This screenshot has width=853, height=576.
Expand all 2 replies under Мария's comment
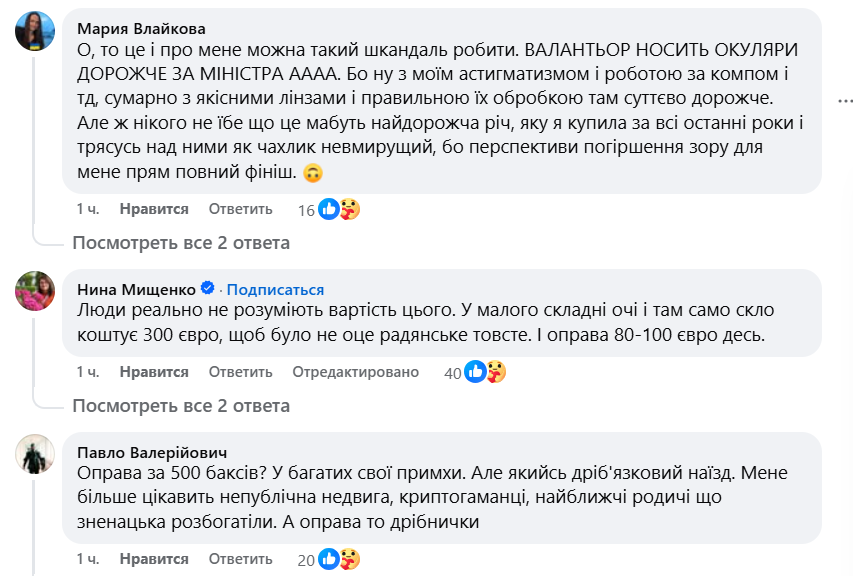coord(181,243)
